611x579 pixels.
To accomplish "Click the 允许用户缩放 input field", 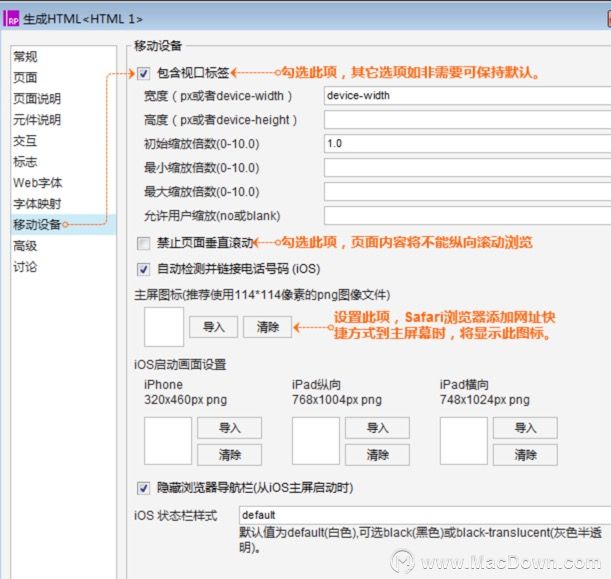I will click(467, 216).
